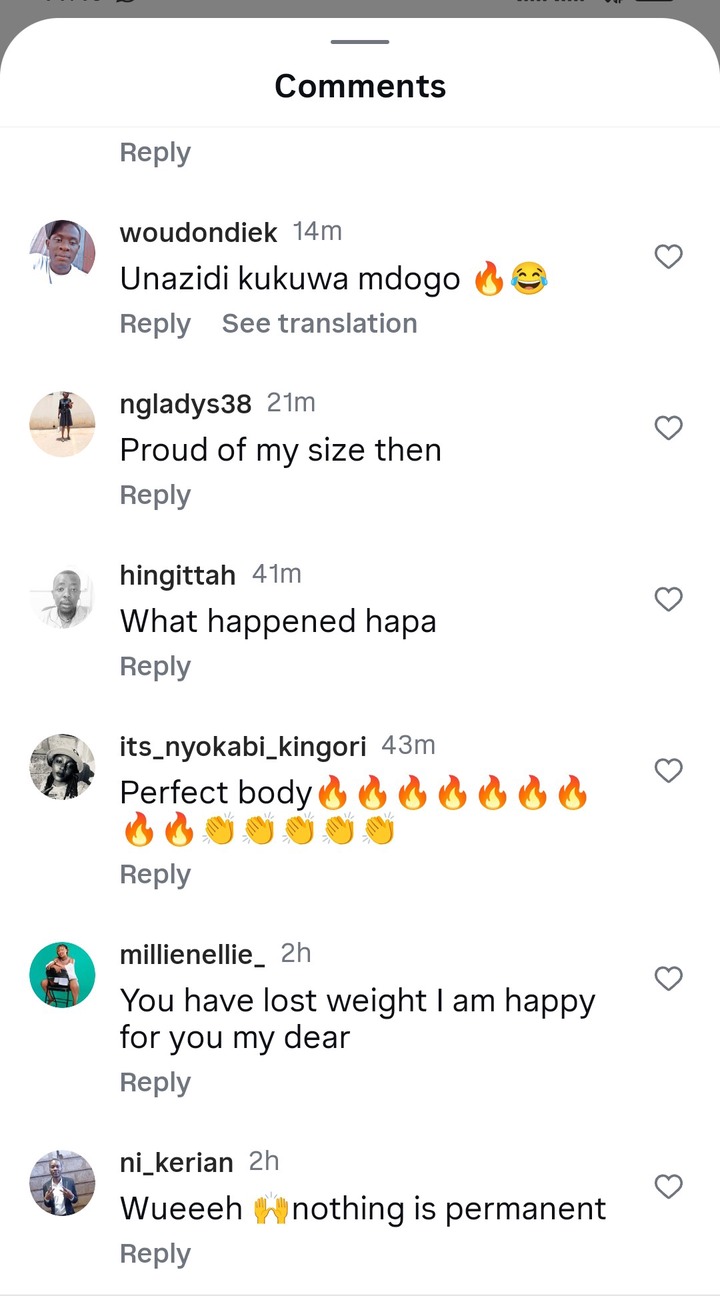Screen dimensions: 720x1308
Task: See translation of woudondiek's comment
Action: click(x=319, y=324)
